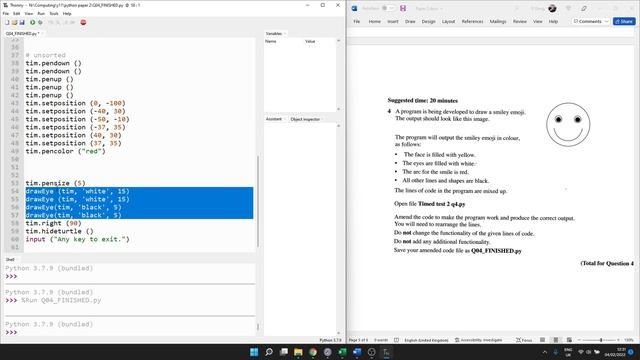Viewport: 640px width, 360px height.
Task: Click the line 'tim.pencolor ("red")' in the editor
Action: click(x=65, y=151)
